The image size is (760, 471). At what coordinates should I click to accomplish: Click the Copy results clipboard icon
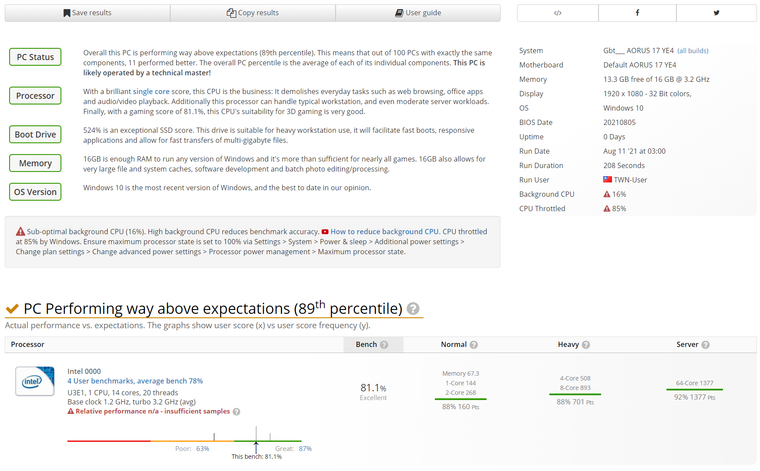coord(231,13)
